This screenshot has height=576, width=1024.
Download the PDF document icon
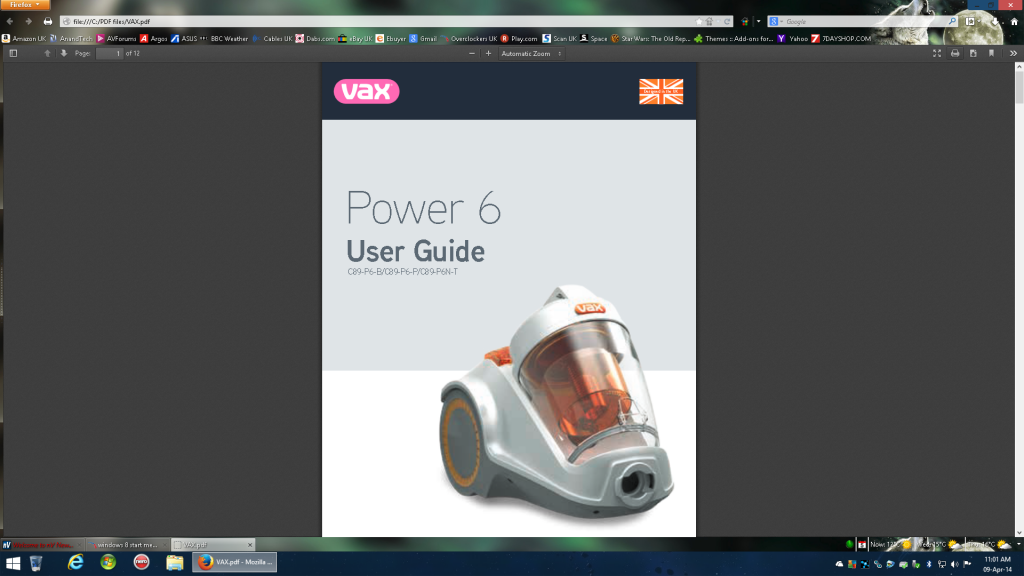point(973,54)
